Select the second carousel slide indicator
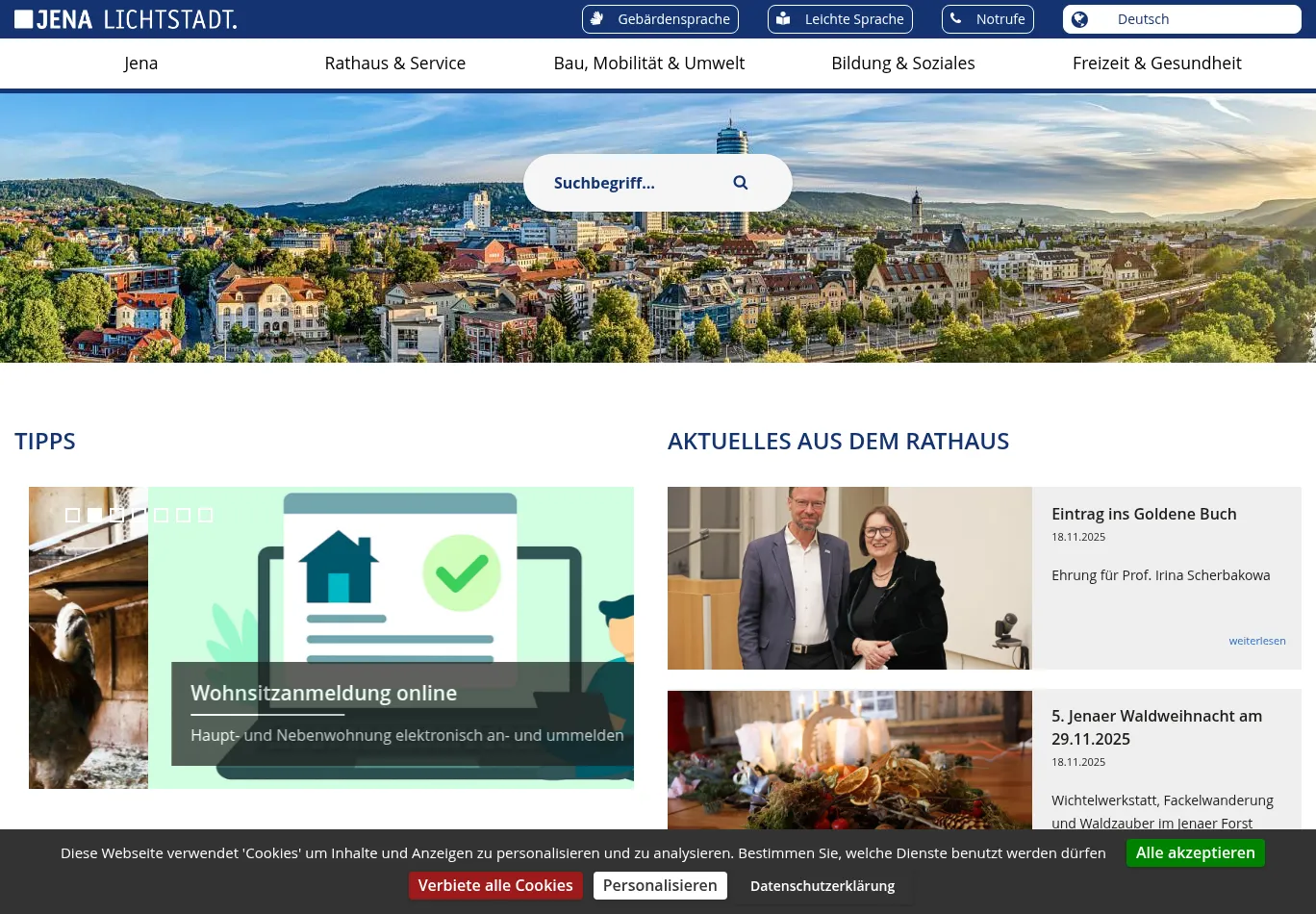Screen dimensions: 1316x914 point(94,515)
